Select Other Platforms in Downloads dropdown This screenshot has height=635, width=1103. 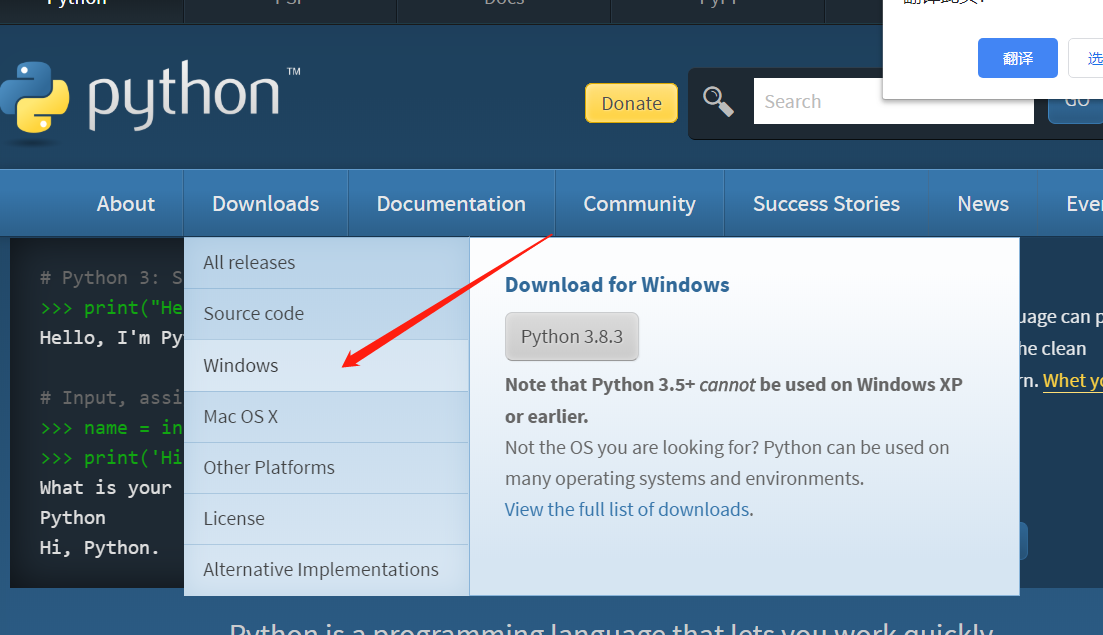(x=326, y=468)
